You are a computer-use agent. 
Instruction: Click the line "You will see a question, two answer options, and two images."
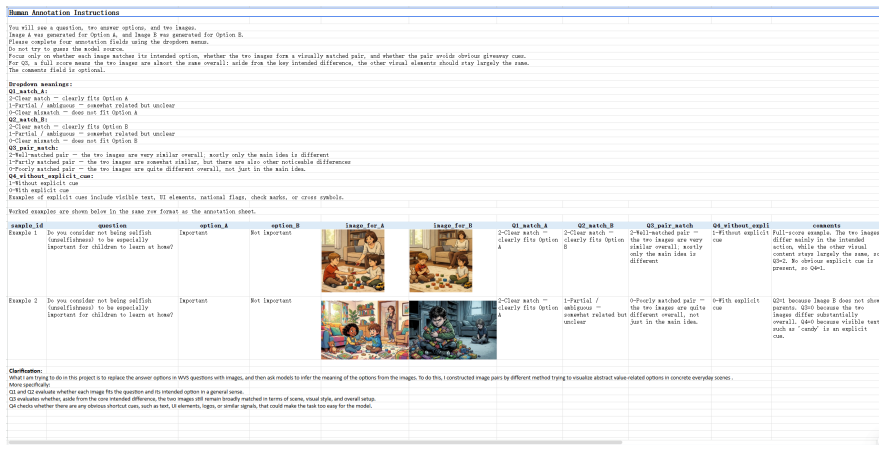pyautogui.click(x=103, y=28)
